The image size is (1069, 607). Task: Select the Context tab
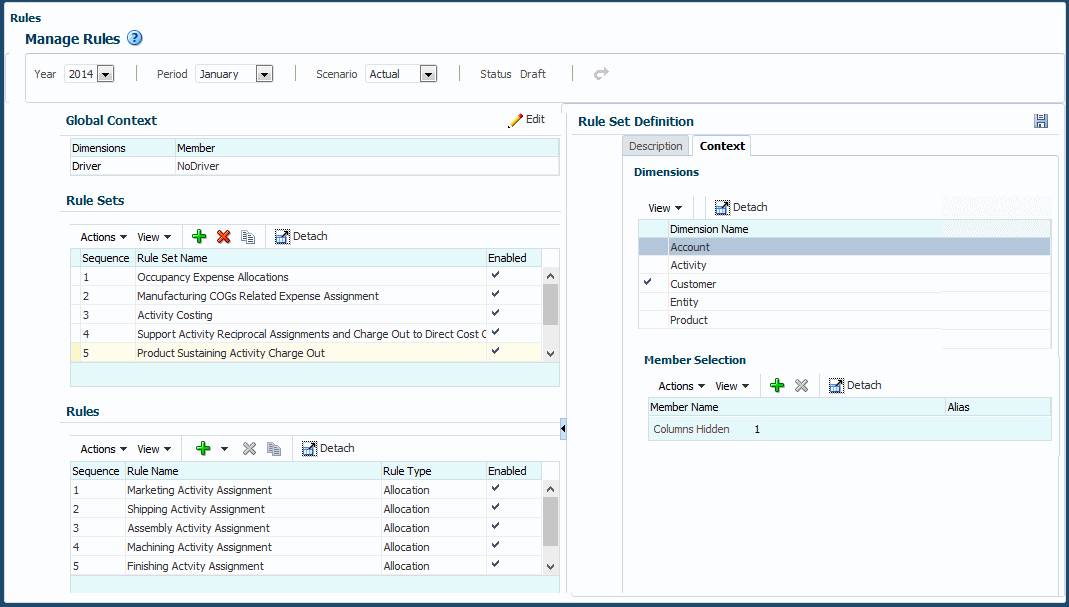[722, 146]
